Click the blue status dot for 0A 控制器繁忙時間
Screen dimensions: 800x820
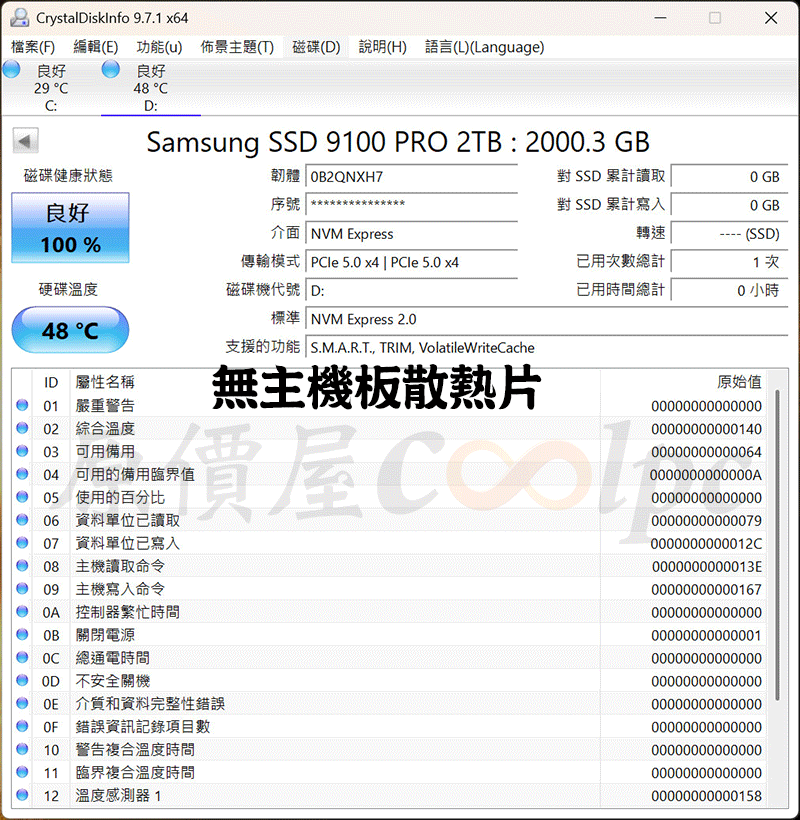[x=22, y=611]
